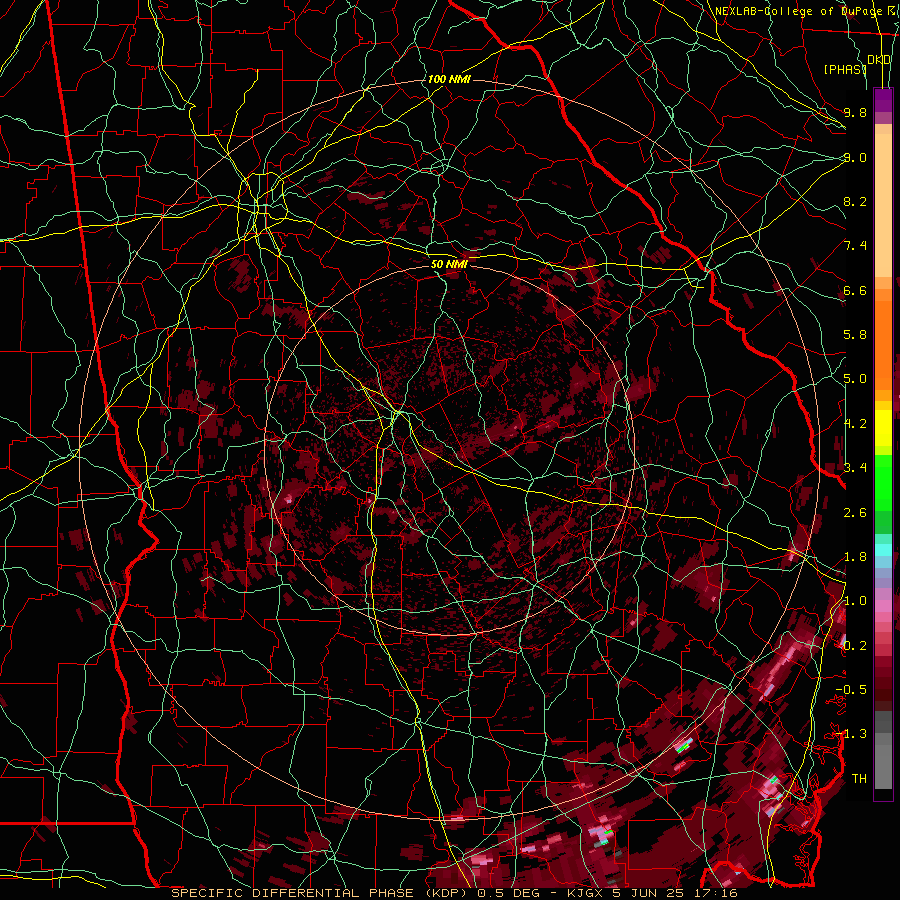Click the 5.0 scale value

(x=855, y=379)
